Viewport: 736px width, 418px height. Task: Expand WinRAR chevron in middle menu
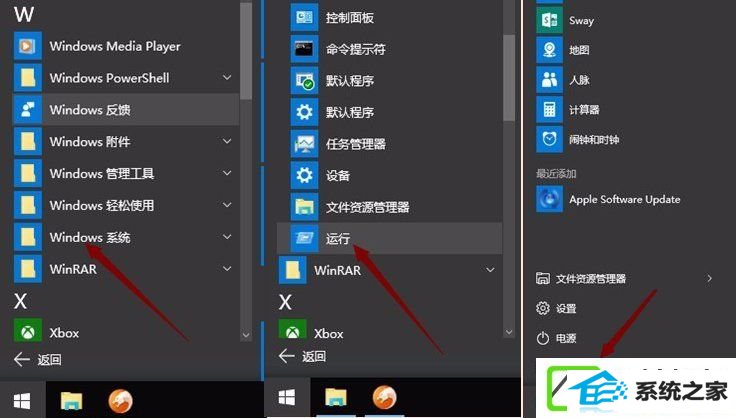(x=491, y=270)
